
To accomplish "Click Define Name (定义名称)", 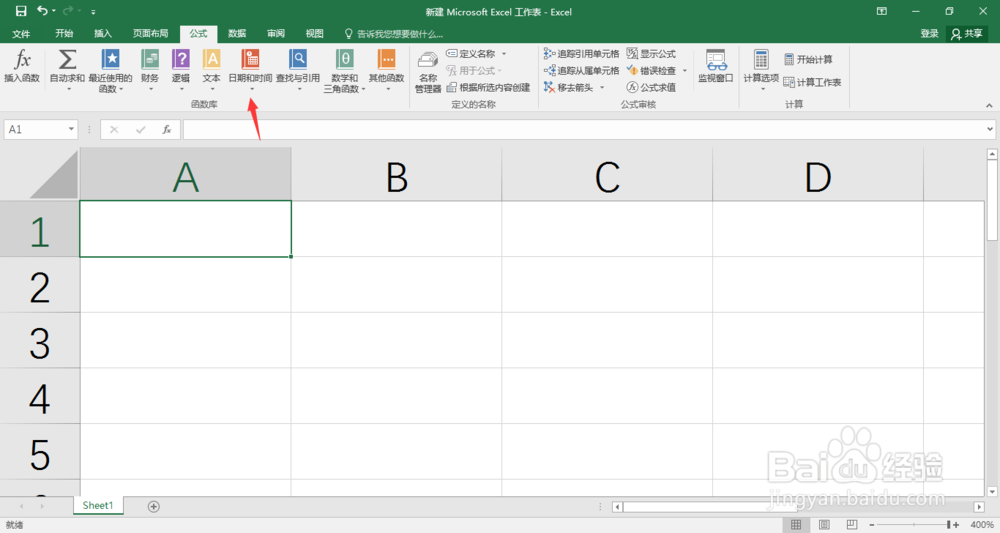I will point(471,54).
